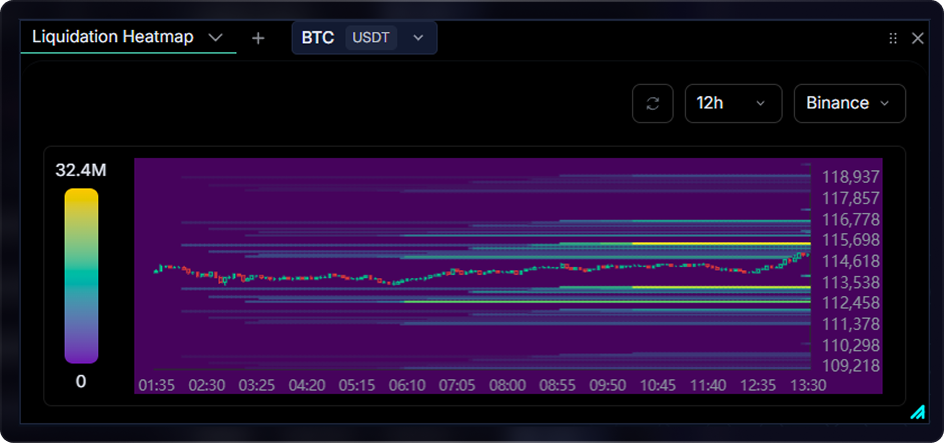This screenshot has height=443, width=944.
Task: Click the 112,458 price axis label
Action: tap(851, 303)
